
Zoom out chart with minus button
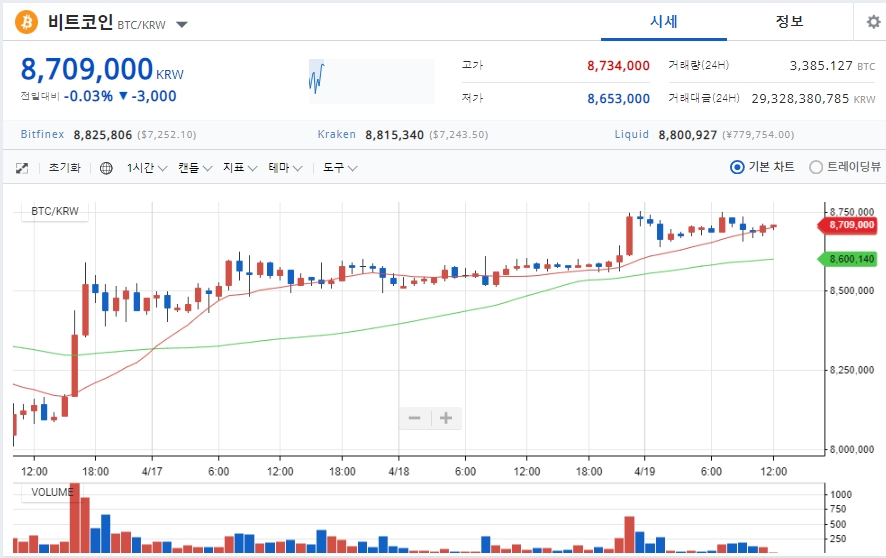pos(414,418)
